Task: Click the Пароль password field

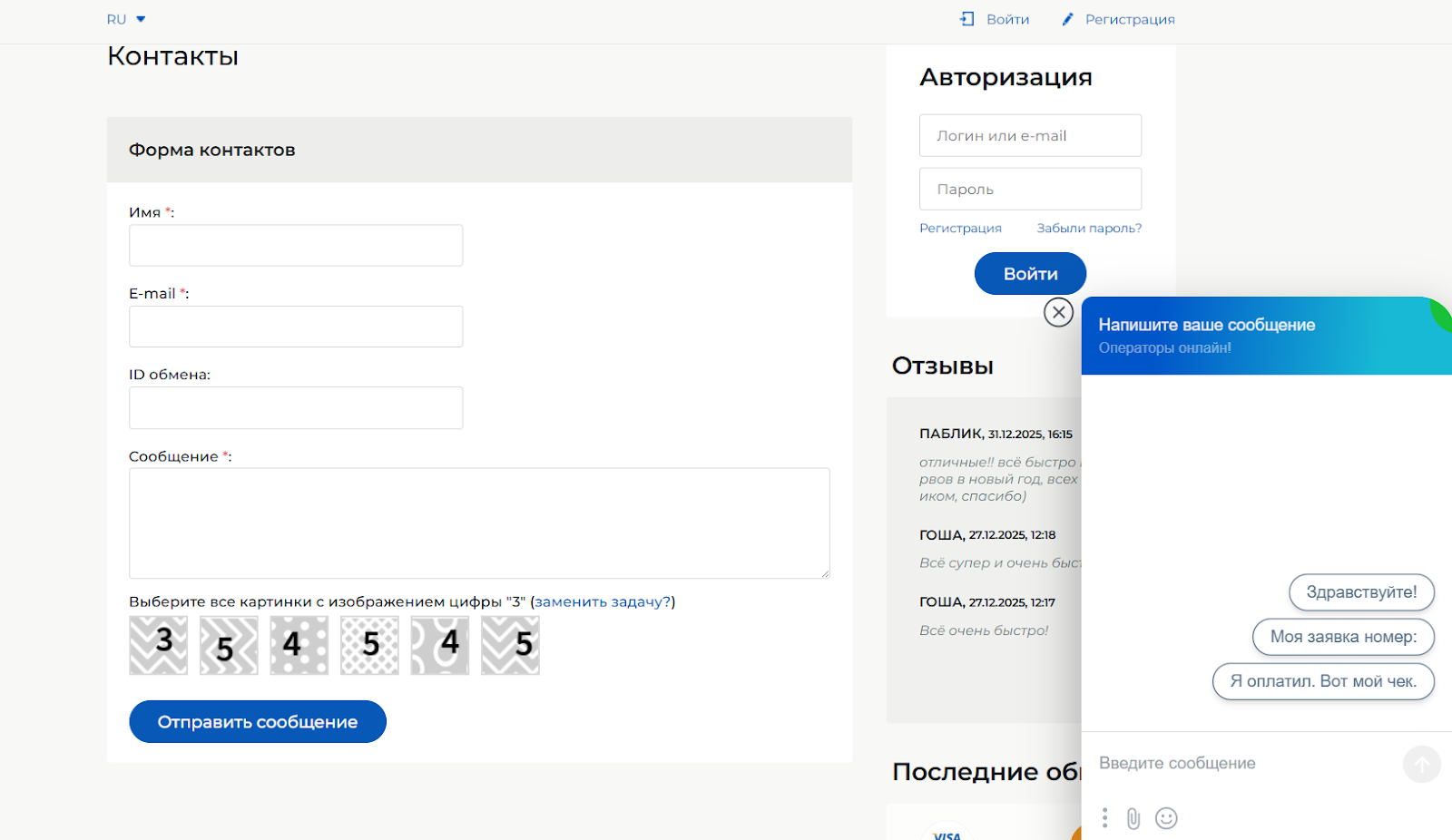Action: (x=1030, y=189)
